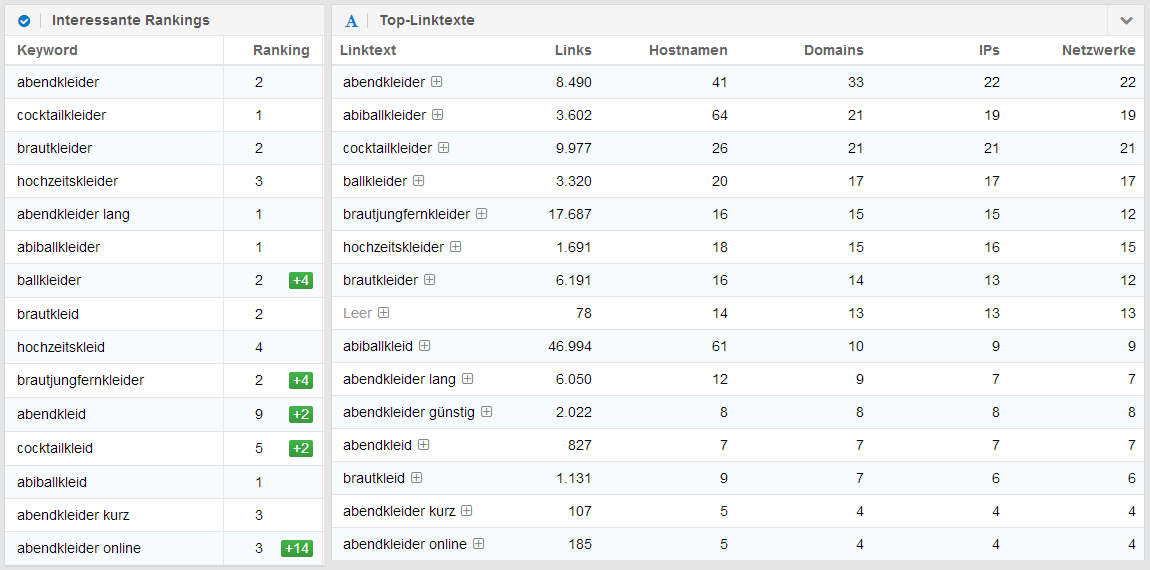Image resolution: width=1150 pixels, height=570 pixels.
Task: Expand the abendkleider linktext row
Action: pos(436,82)
